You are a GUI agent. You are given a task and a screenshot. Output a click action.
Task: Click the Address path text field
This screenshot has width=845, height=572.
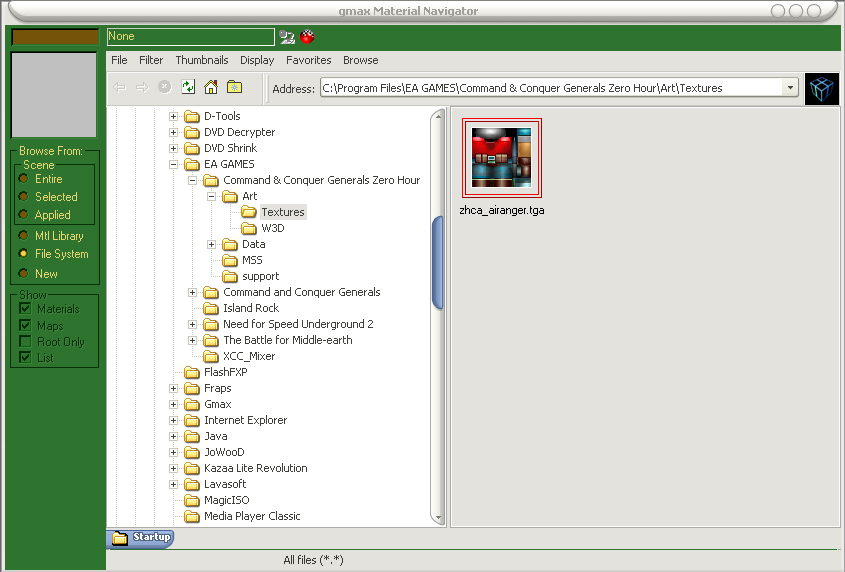click(551, 87)
